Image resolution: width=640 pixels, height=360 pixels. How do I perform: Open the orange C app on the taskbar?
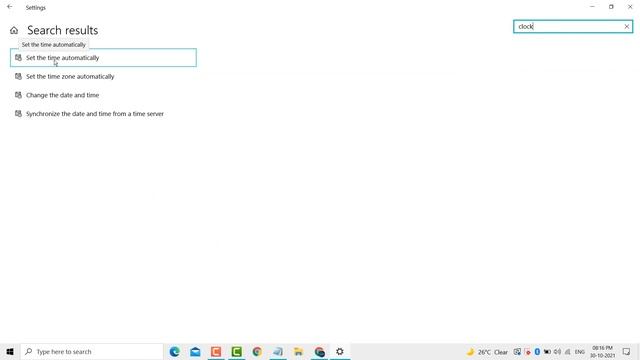coord(216,351)
